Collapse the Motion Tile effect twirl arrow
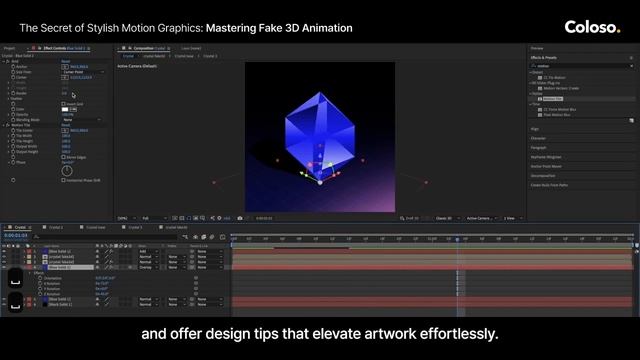640x360 pixels. click(x=4, y=125)
